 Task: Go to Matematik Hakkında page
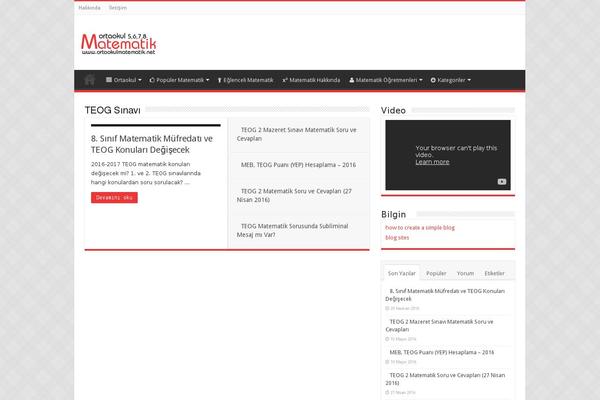point(311,80)
